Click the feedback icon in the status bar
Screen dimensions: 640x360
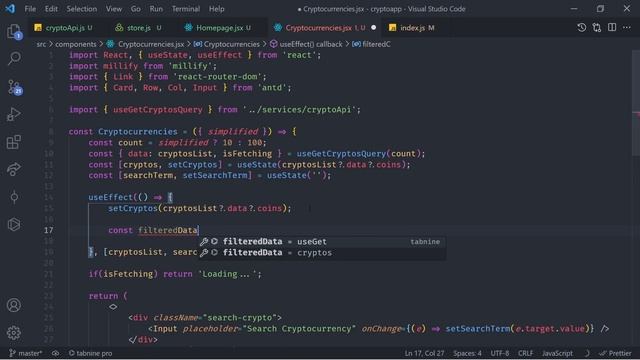(587, 353)
